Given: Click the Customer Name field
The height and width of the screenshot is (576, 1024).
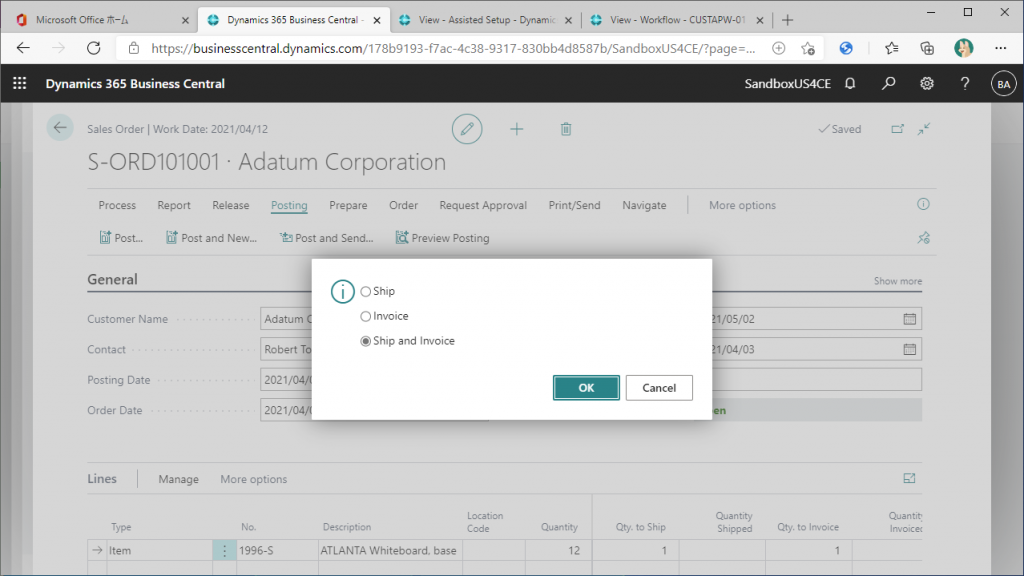Looking at the screenshot, I should pos(286,319).
